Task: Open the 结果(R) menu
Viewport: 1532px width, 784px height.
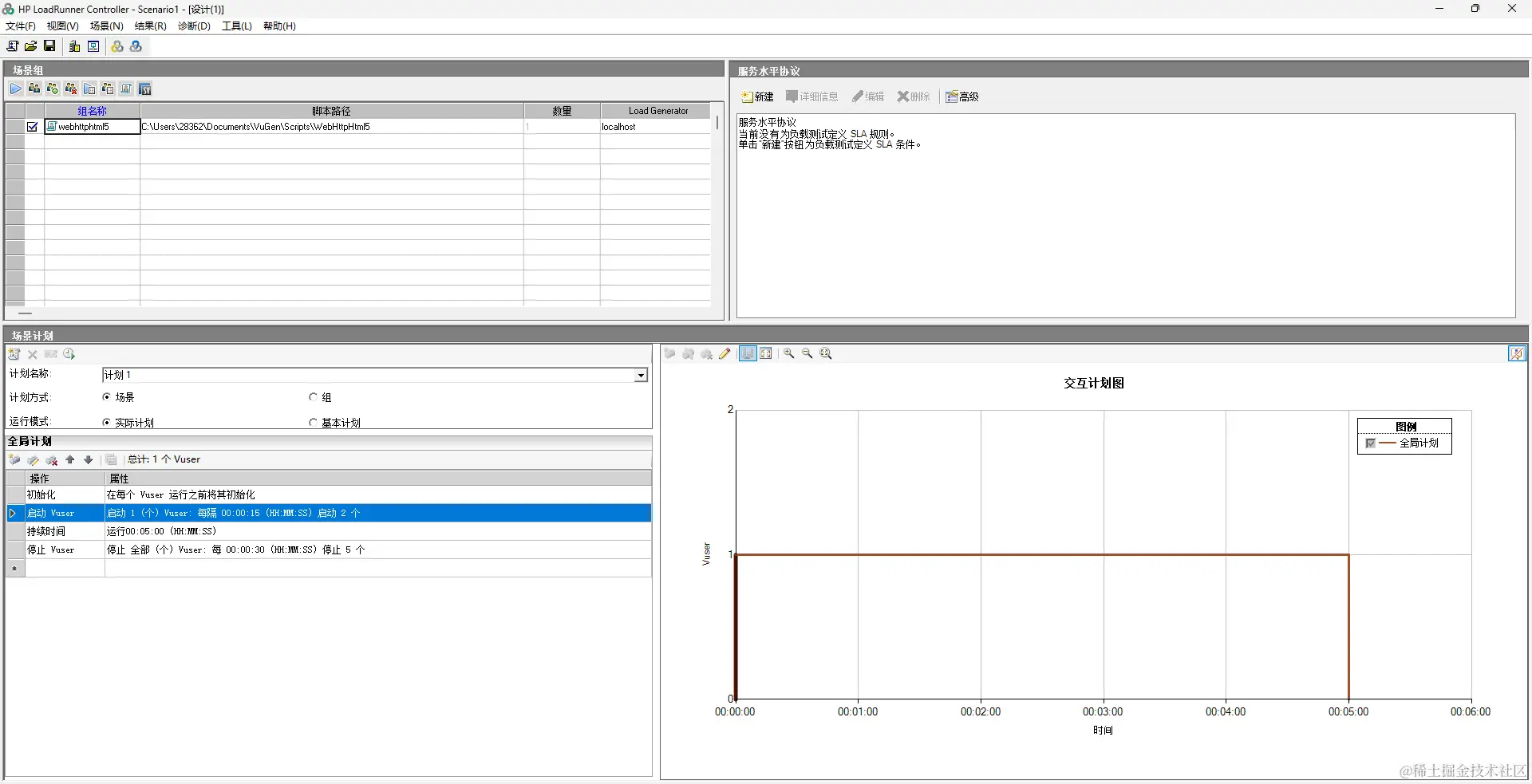Action: tap(151, 26)
